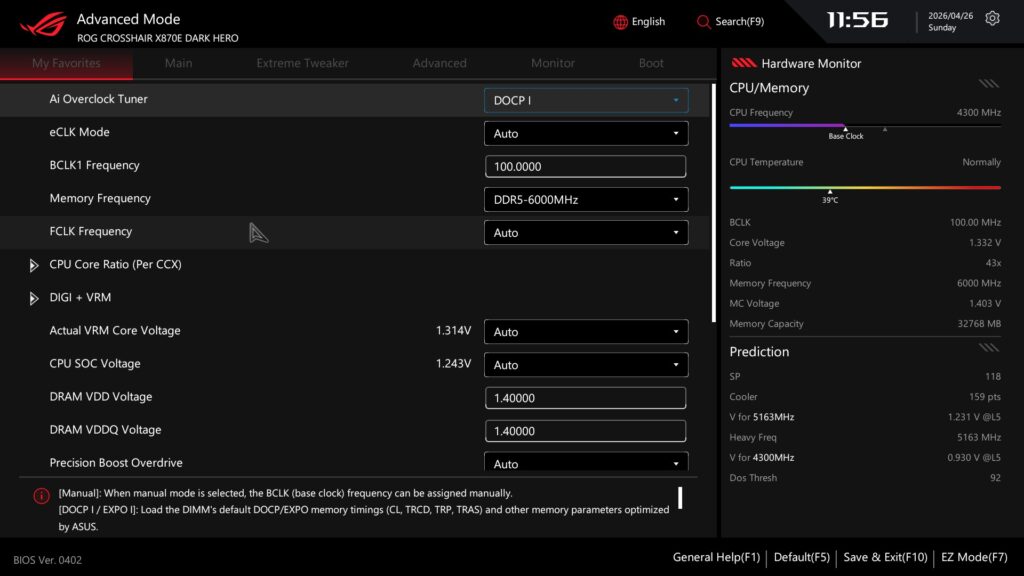The image size is (1024, 576).
Task: Click the BCLK1 Frequency input field
Action: (x=585, y=167)
